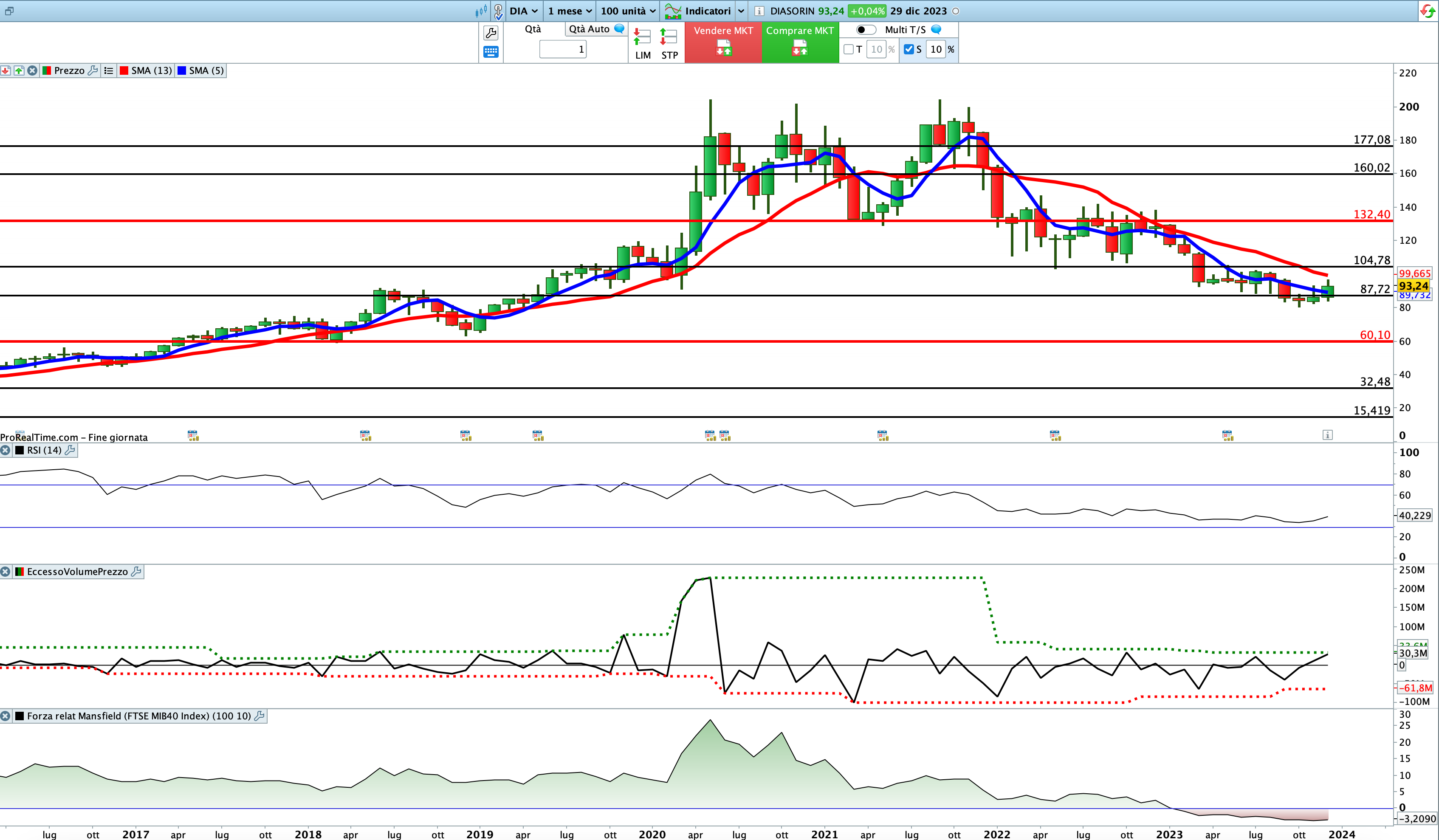Image resolution: width=1439 pixels, height=840 pixels.
Task: Click the red SMA (13) color swatch
Action: (x=124, y=70)
